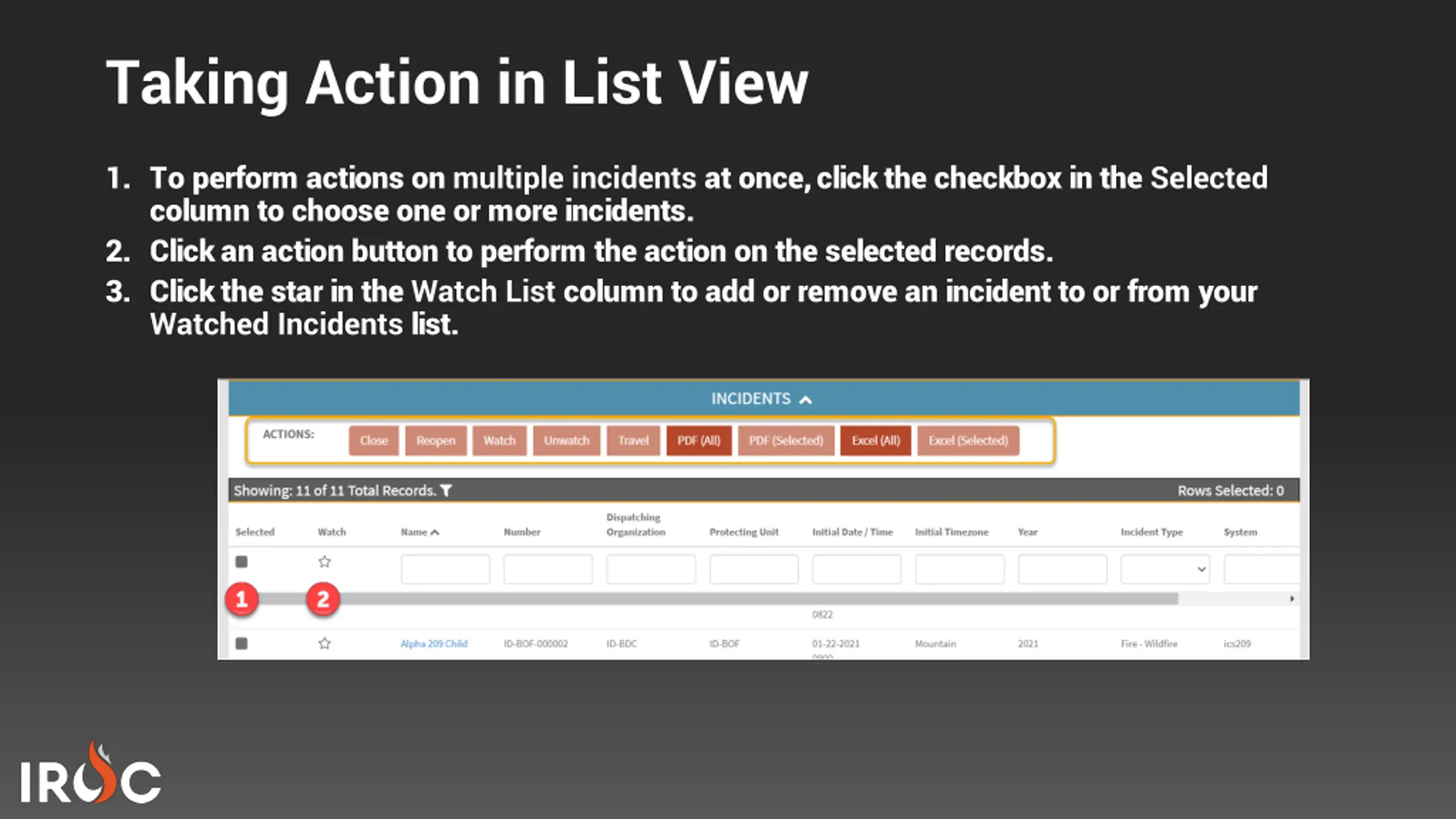Image resolution: width=1456 pixels, height=819 pixels.
Task: Open the Incident Type filter dropdown
Action: [x=1165, y=569]
